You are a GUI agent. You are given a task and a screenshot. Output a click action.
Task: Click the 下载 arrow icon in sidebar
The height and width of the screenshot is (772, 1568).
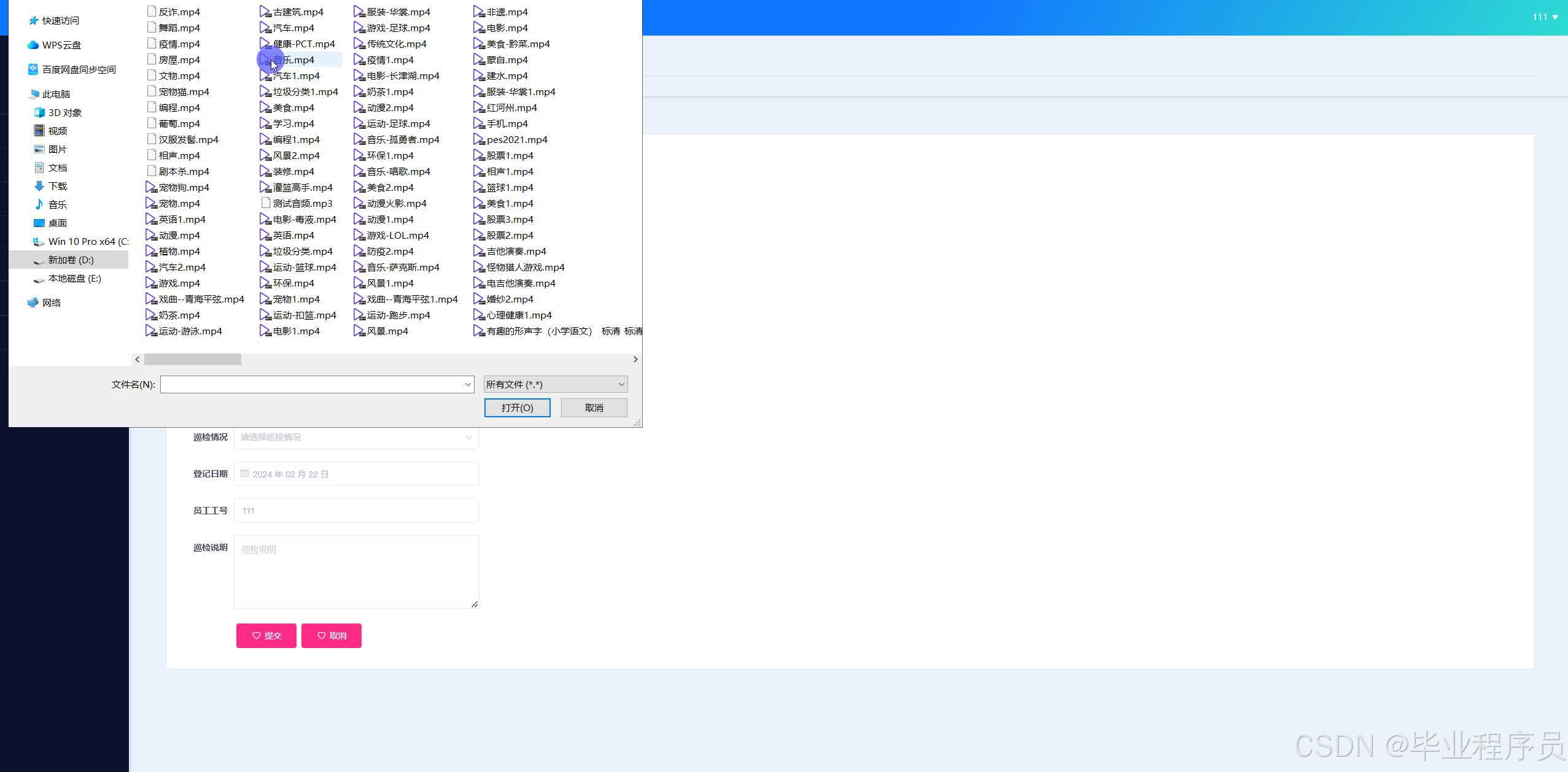39,186
